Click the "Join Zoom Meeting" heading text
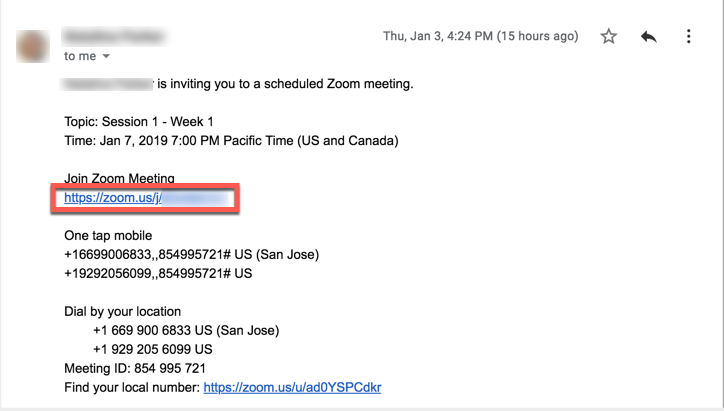 (x=118, y=179)
